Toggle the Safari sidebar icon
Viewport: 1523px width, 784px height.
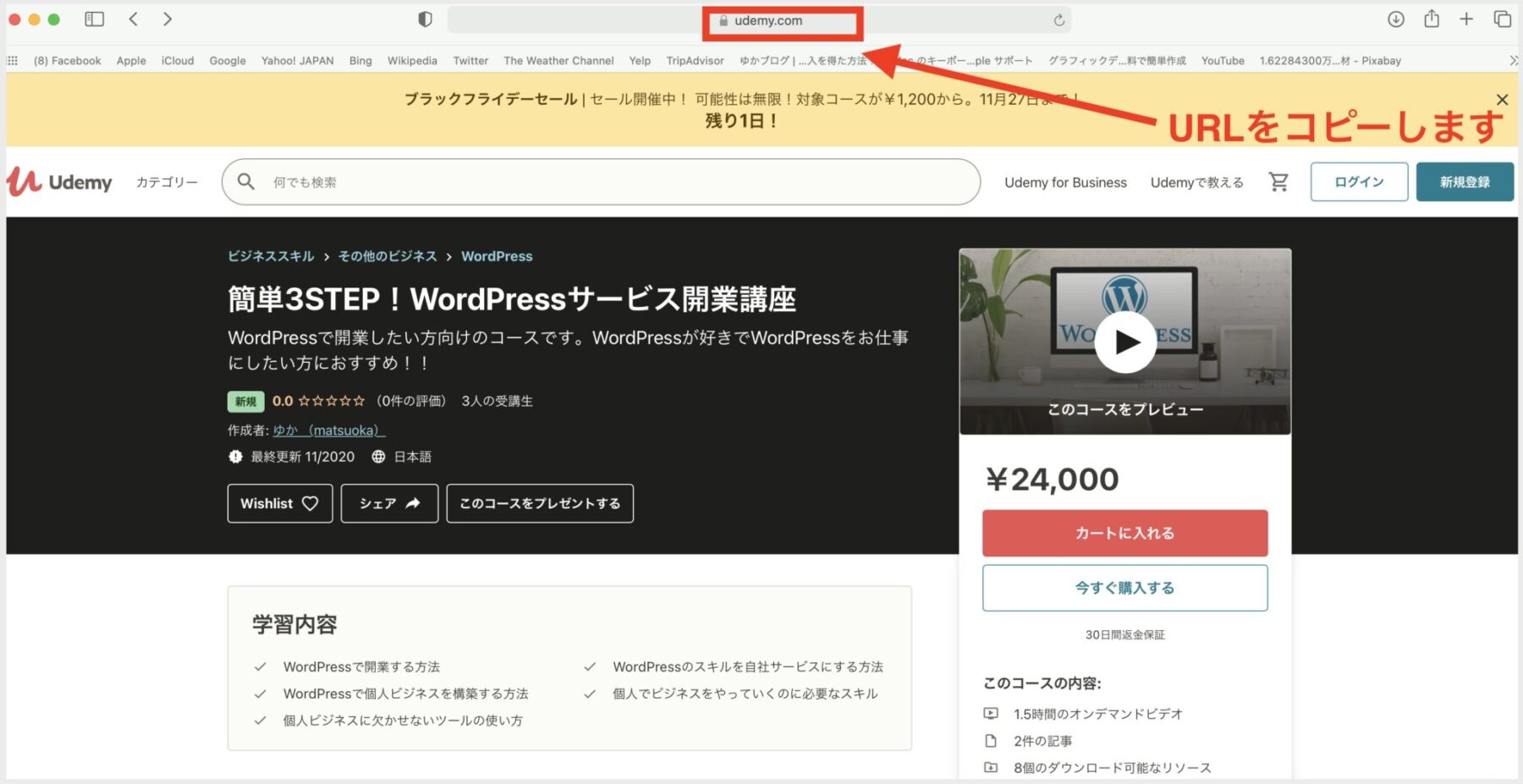95,19
